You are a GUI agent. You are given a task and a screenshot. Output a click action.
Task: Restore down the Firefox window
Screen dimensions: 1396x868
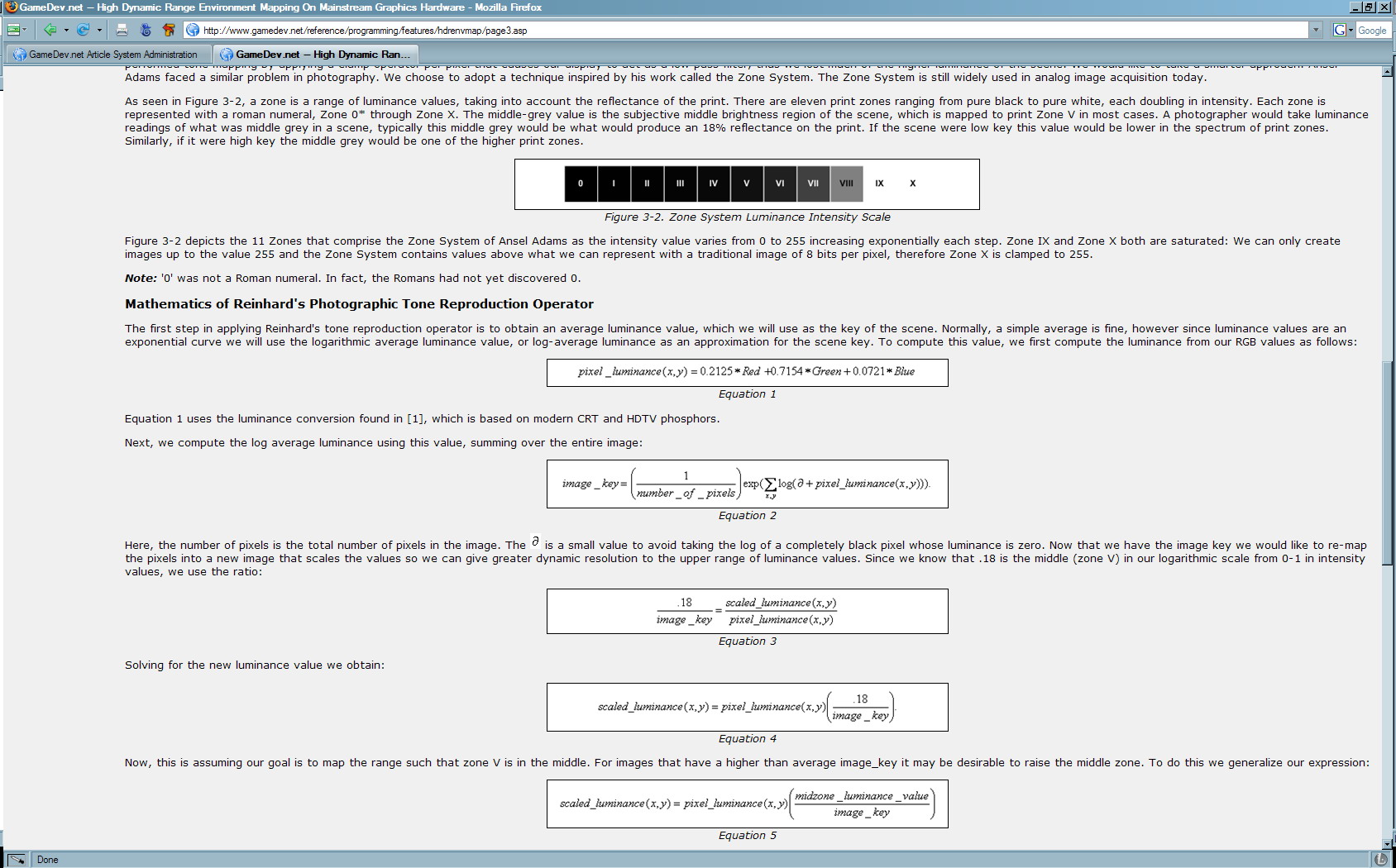1369,7
